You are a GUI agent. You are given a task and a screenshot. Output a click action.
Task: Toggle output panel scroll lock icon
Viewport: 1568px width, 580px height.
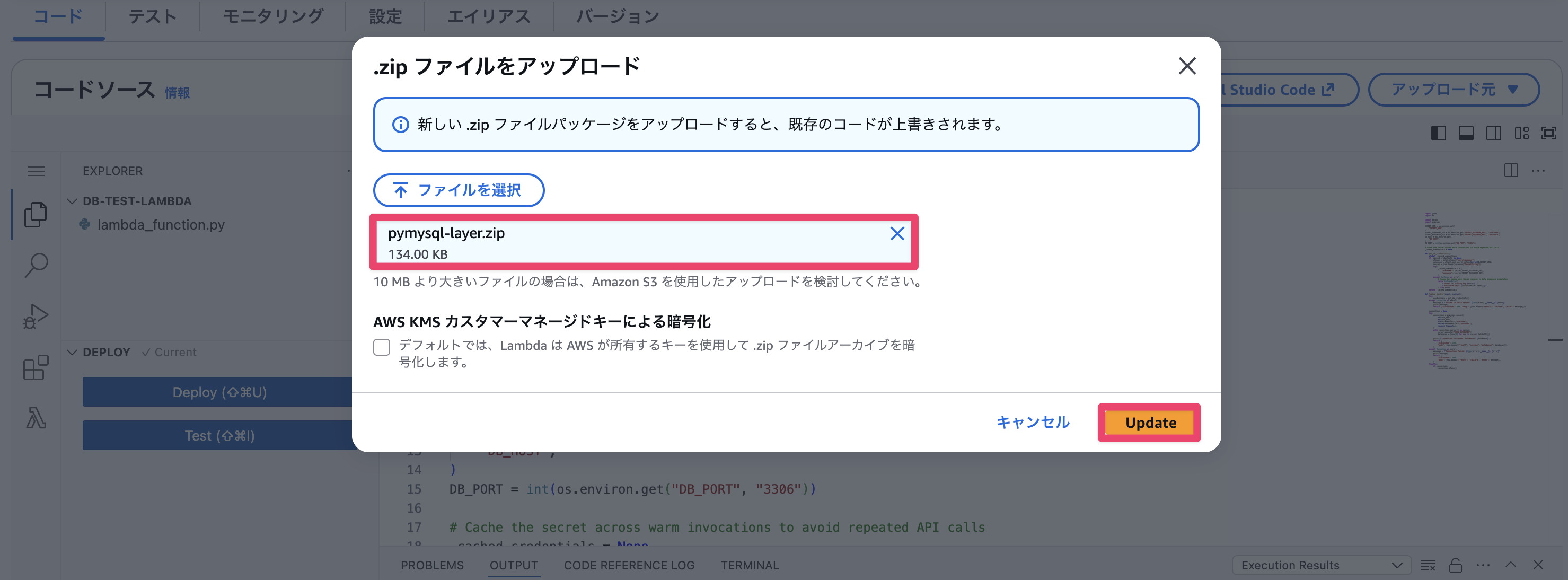click(x=1456, y=565)
